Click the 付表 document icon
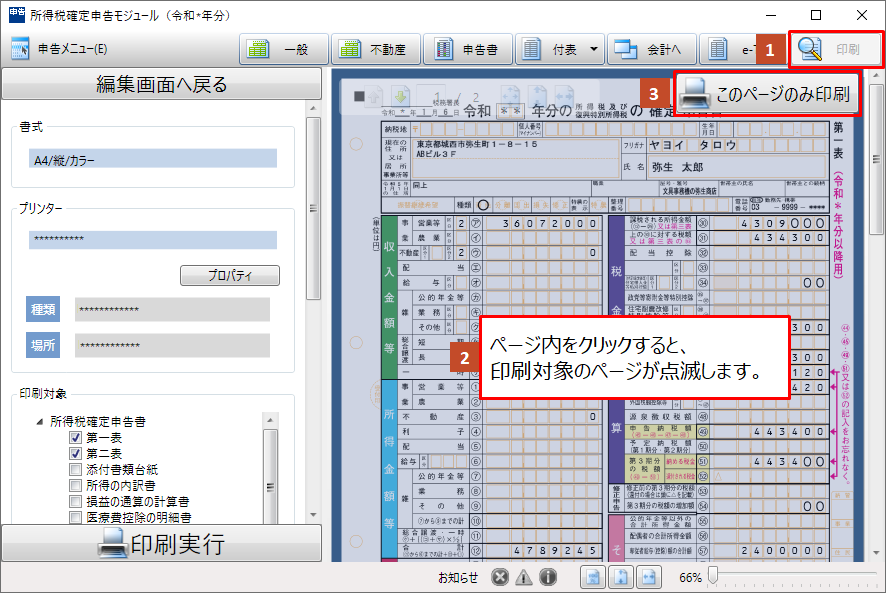This screenshot has width=886, height=593. coord(532,49)
